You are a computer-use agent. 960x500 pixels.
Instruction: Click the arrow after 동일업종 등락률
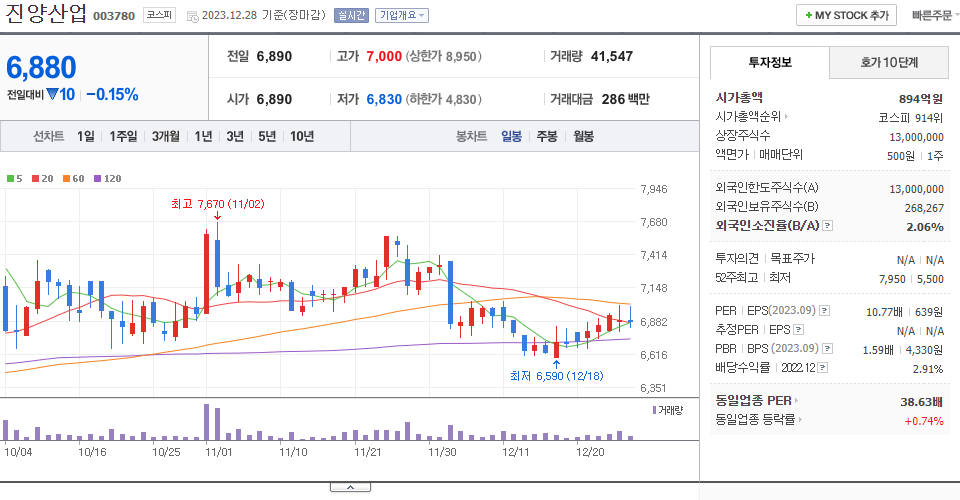coord(800,420)
